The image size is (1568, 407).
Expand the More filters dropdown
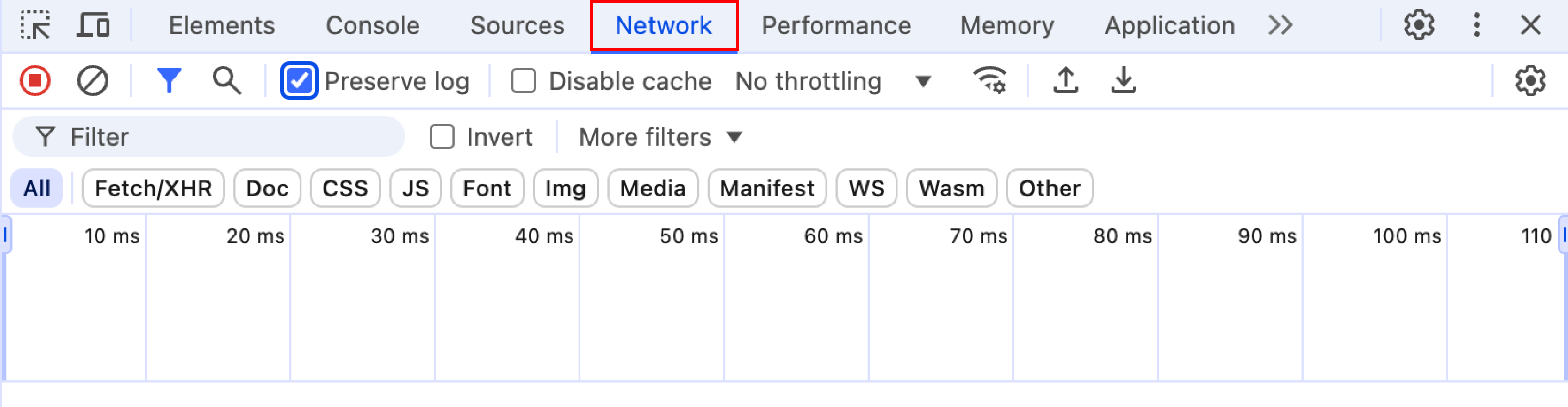point(660,137)
